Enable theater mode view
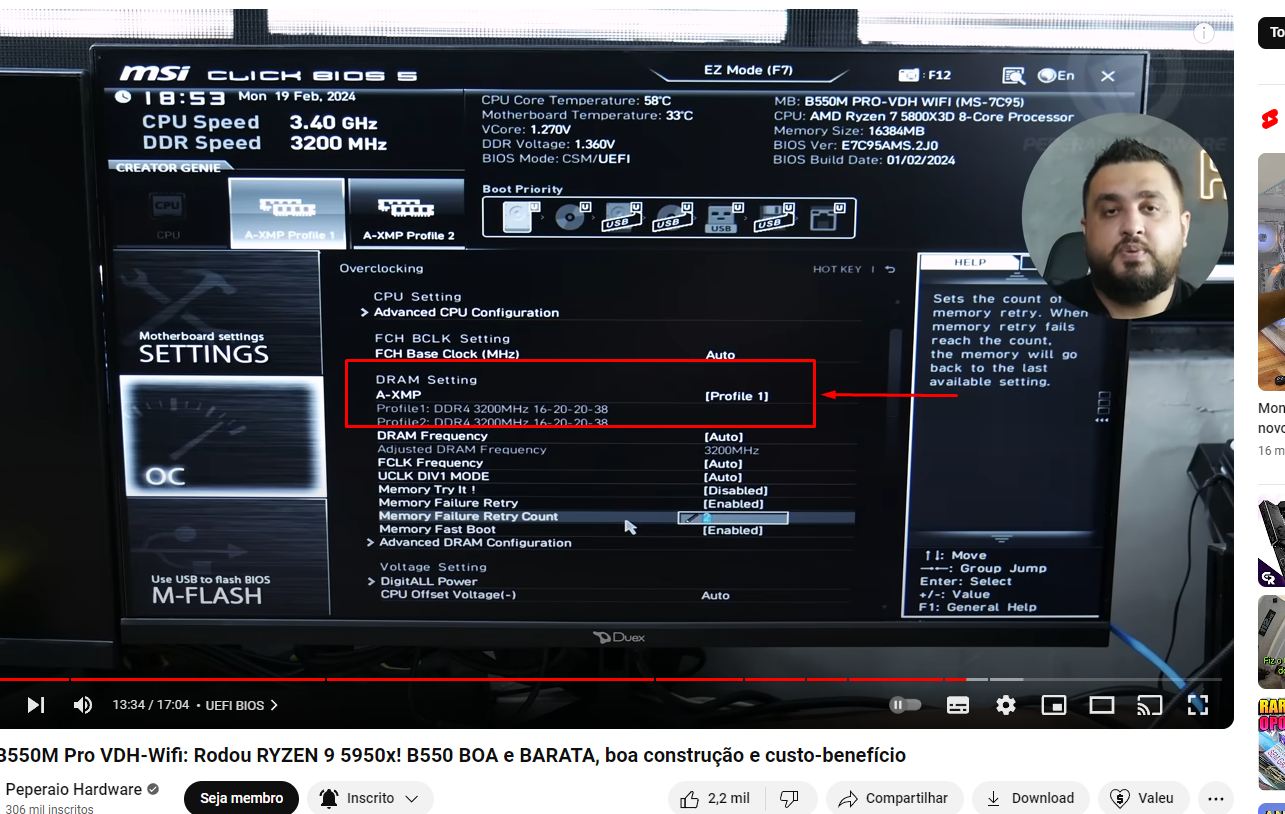This screenshot has height=814, width=1285. 1102,705
